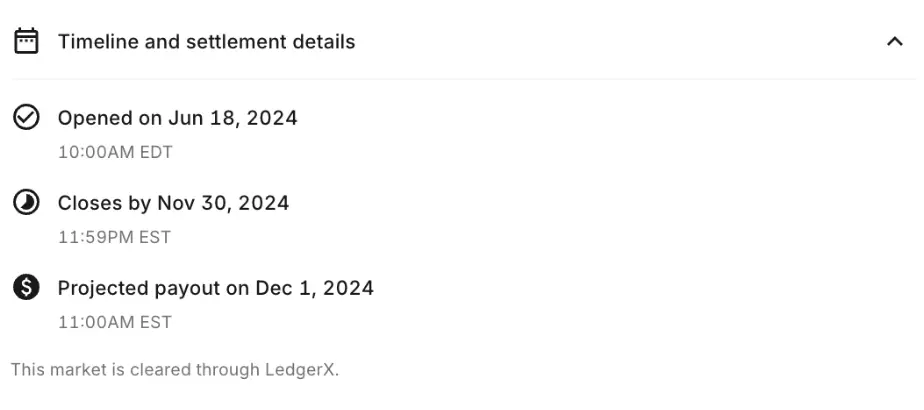
Task: Click the '11:59PM EST' closing time
Action: (x=114, y=237)
